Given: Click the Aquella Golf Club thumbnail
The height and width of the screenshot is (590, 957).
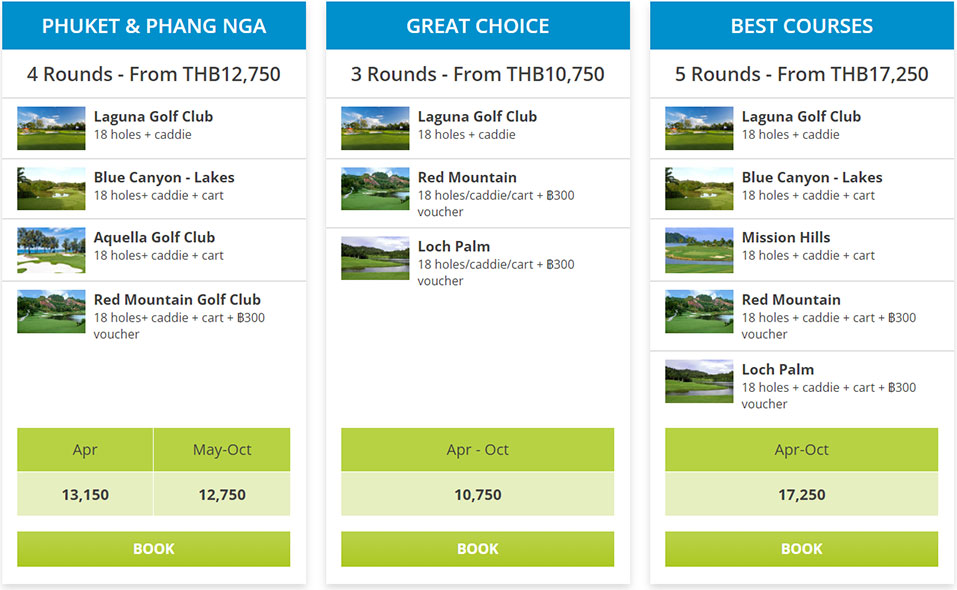Looking at the screenshot, I should [51, 250].
